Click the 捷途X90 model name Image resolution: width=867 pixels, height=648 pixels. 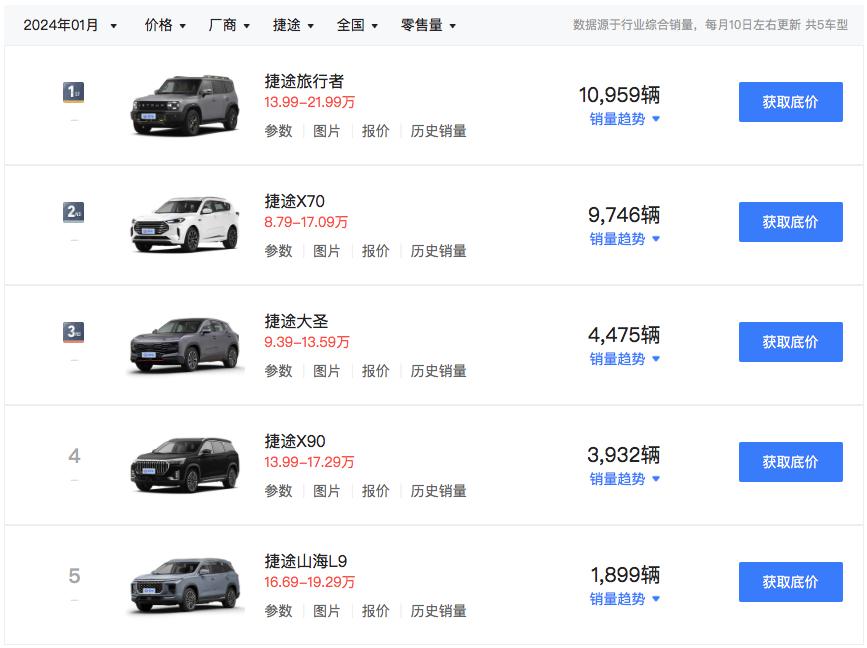tap(295, 441)
